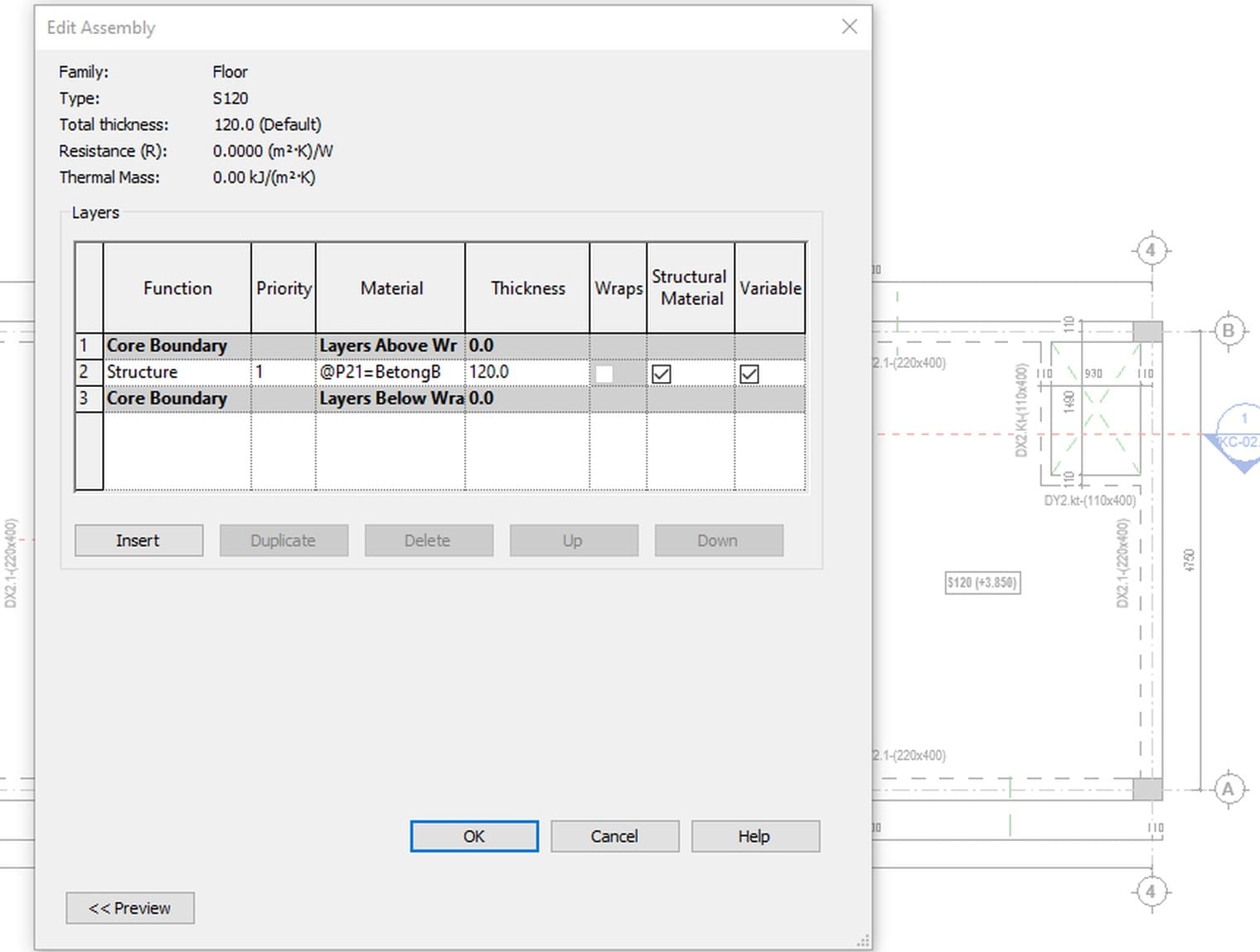Select row 2 header in layers table
This screenshot has width=1260, height=952.
tap(89, 372)
